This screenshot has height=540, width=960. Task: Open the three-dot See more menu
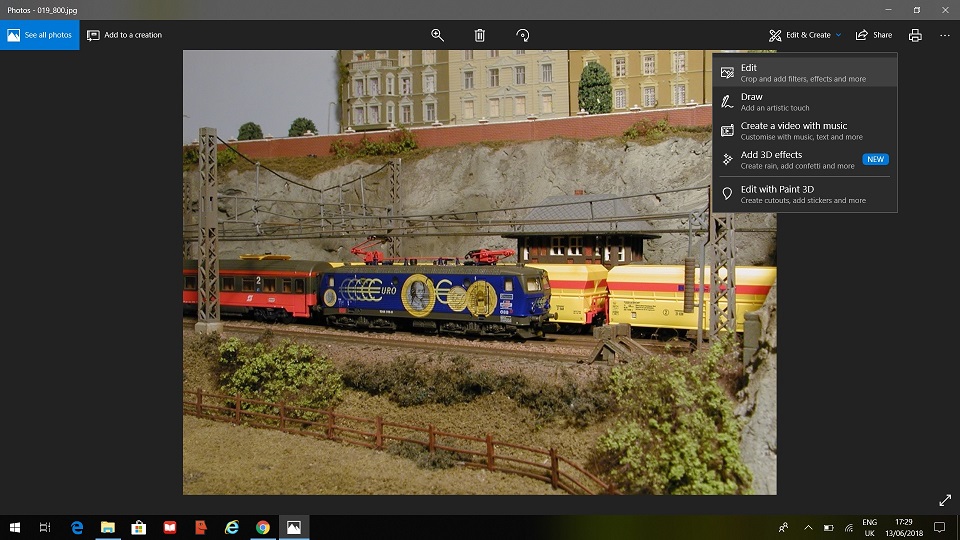pos(945,35)
